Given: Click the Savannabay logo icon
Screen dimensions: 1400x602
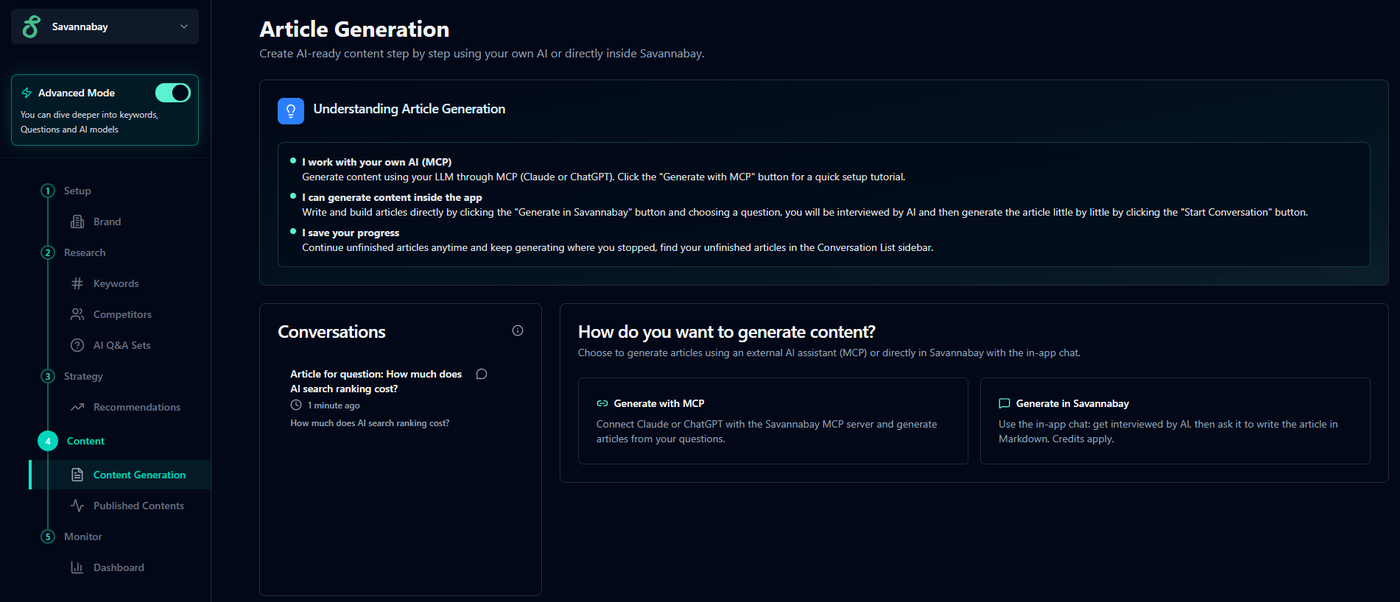Looking at the screenshot, I should [x=32, y=27].
